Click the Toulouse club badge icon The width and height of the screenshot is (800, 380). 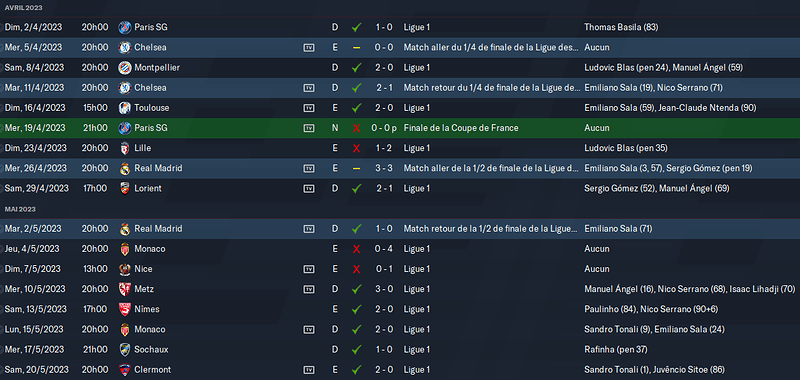[124, 108]
